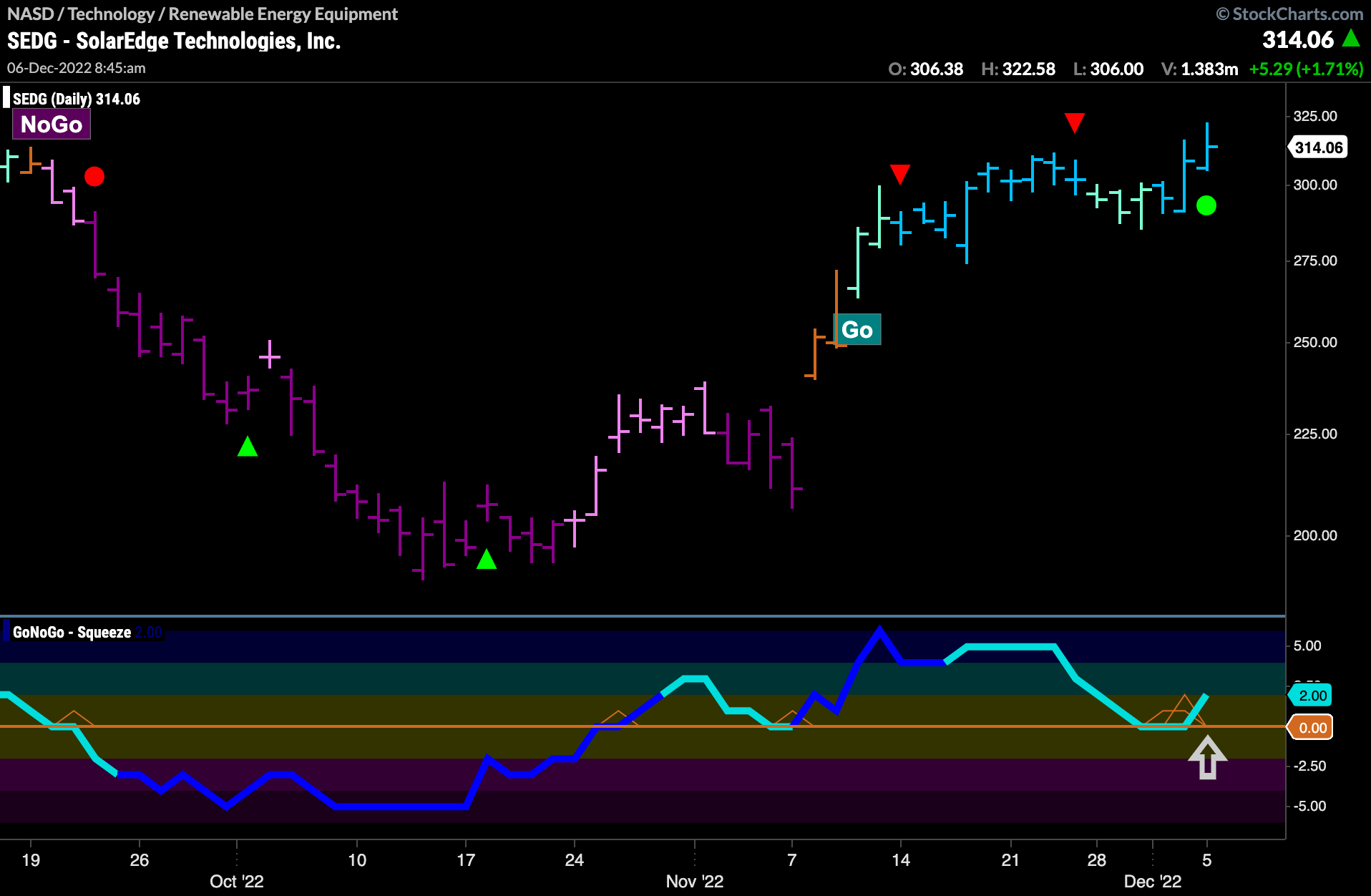The height and width of the screenshot is (896, 1371).
Task: Click the large 314.06 last price at the top right
Action: 1298,39
